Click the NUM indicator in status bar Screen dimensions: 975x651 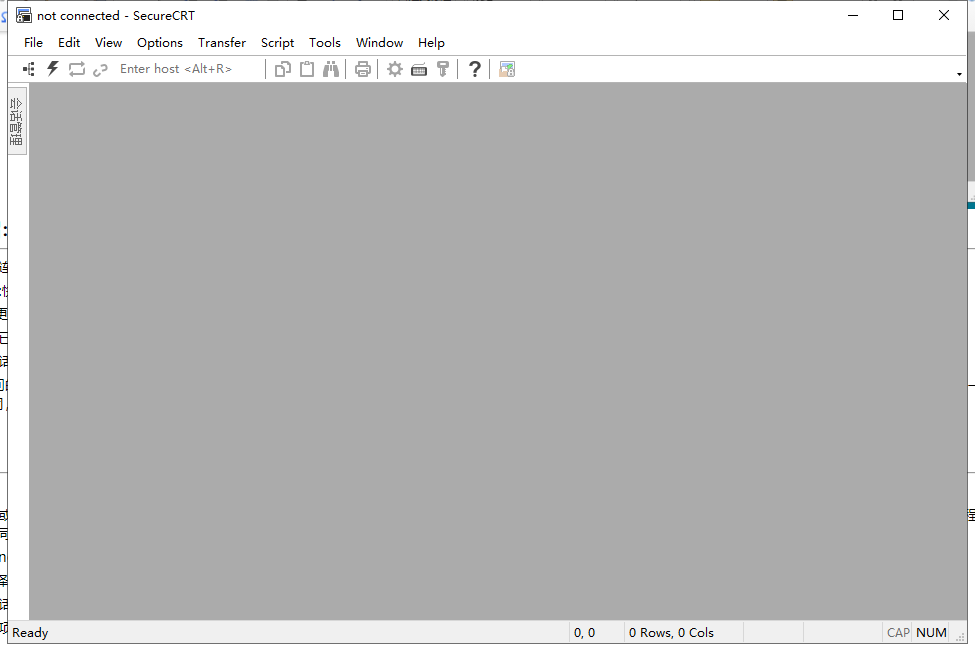pos(931,633)
